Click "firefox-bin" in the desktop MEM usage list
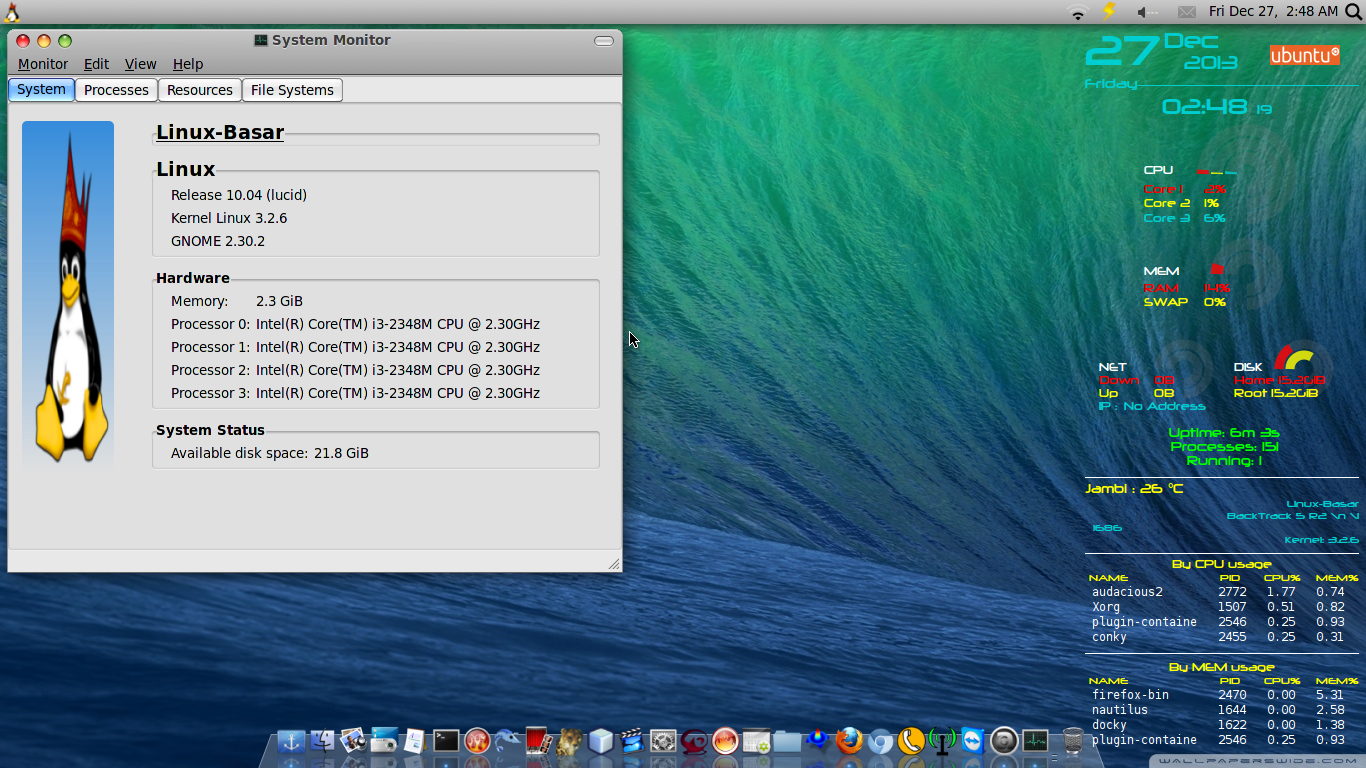 1130,695
